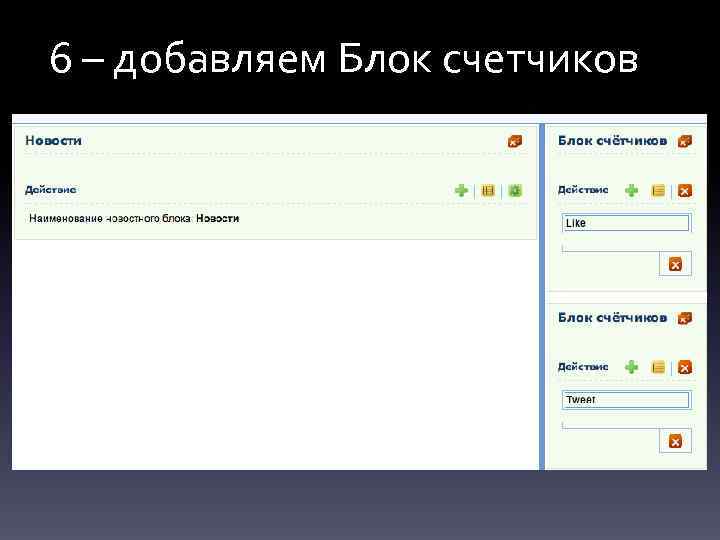The height and width of the screenshot is (540, 720).
Task: Click green icon rightmost in Новости action row
Action: (515, 190)
